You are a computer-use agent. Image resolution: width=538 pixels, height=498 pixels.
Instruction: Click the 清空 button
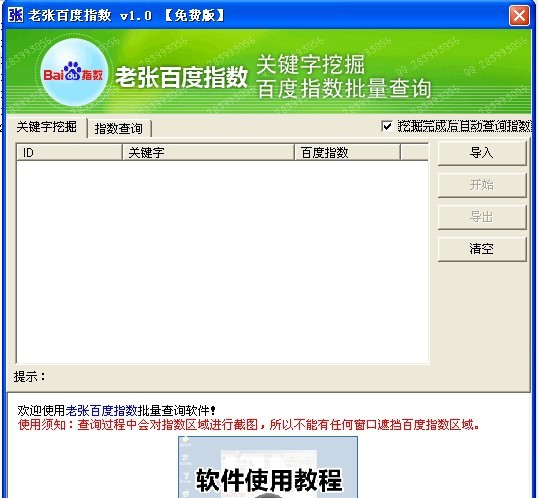pyautogui.click(x=482, y=249)
